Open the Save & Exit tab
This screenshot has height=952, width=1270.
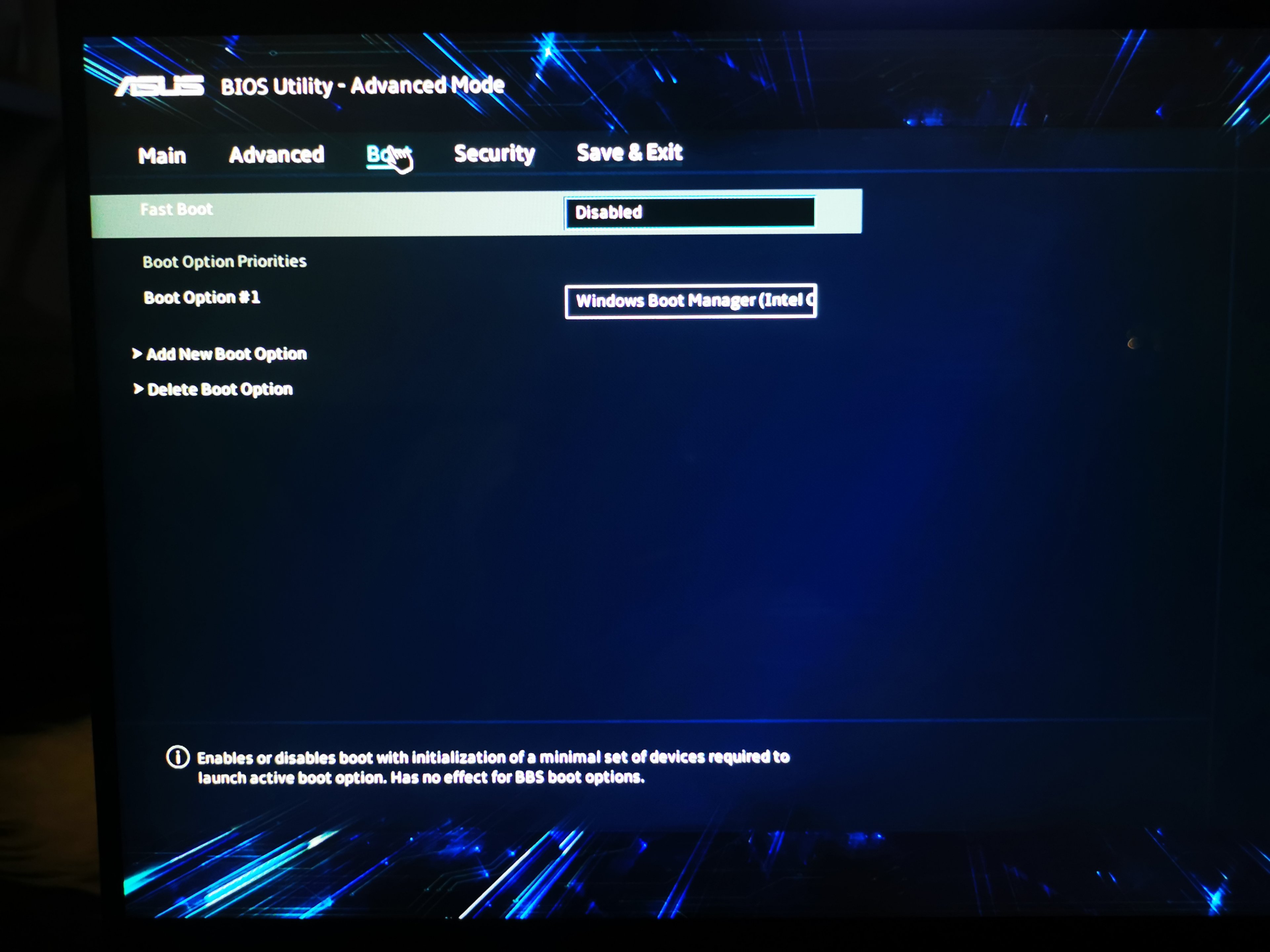pos(629,153)
